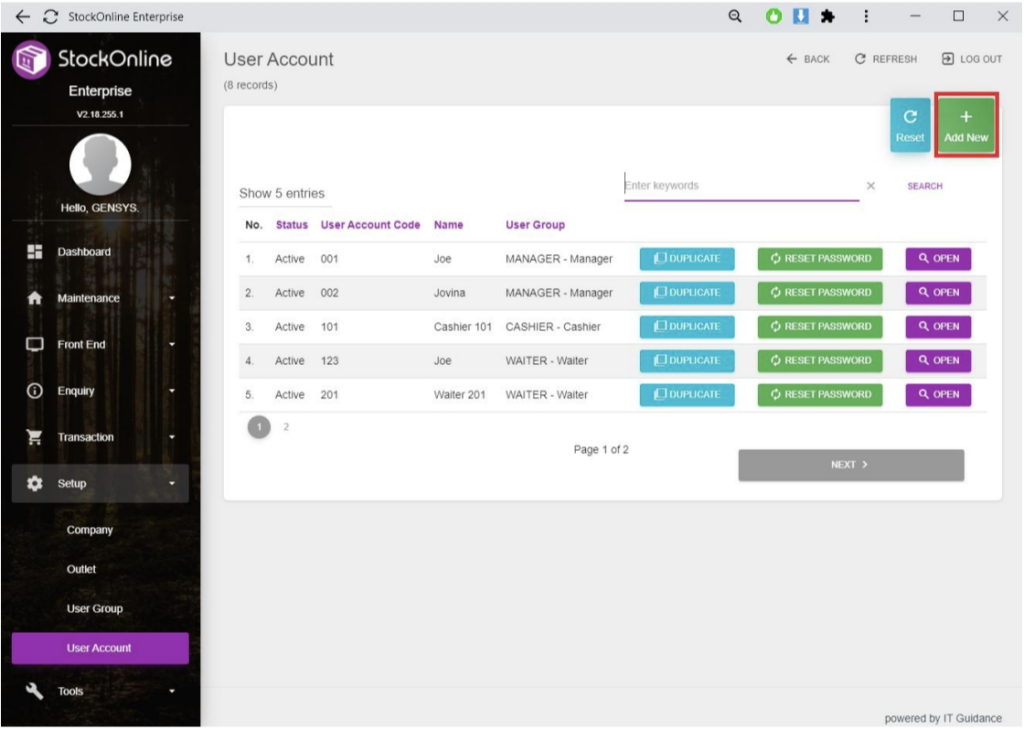Open the Dashboard grid icon
This screenshot has height=729, width=1024.
pos(34,251)
